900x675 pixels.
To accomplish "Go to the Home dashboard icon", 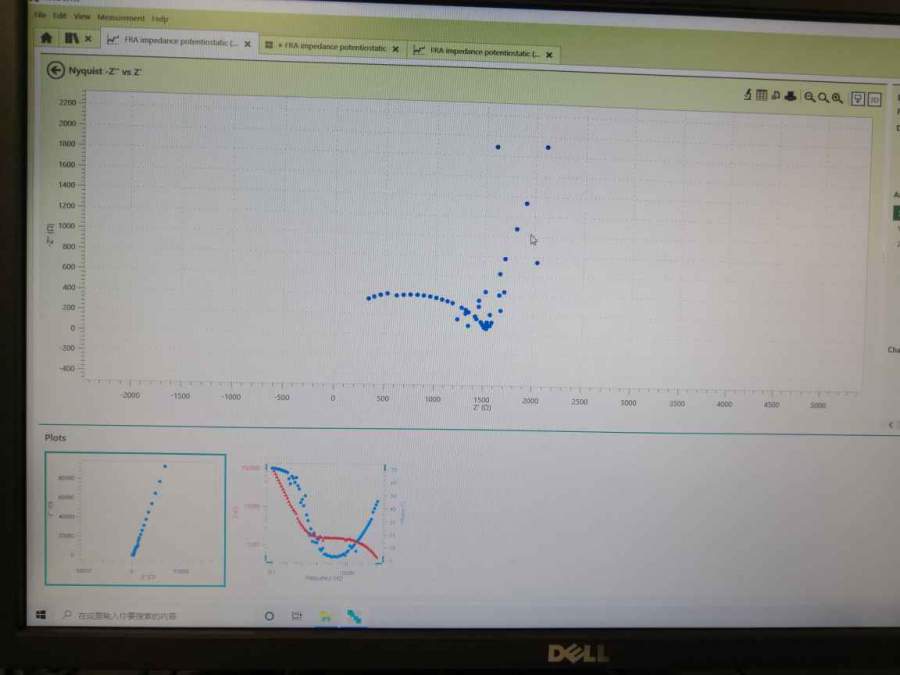I will 46,38.
